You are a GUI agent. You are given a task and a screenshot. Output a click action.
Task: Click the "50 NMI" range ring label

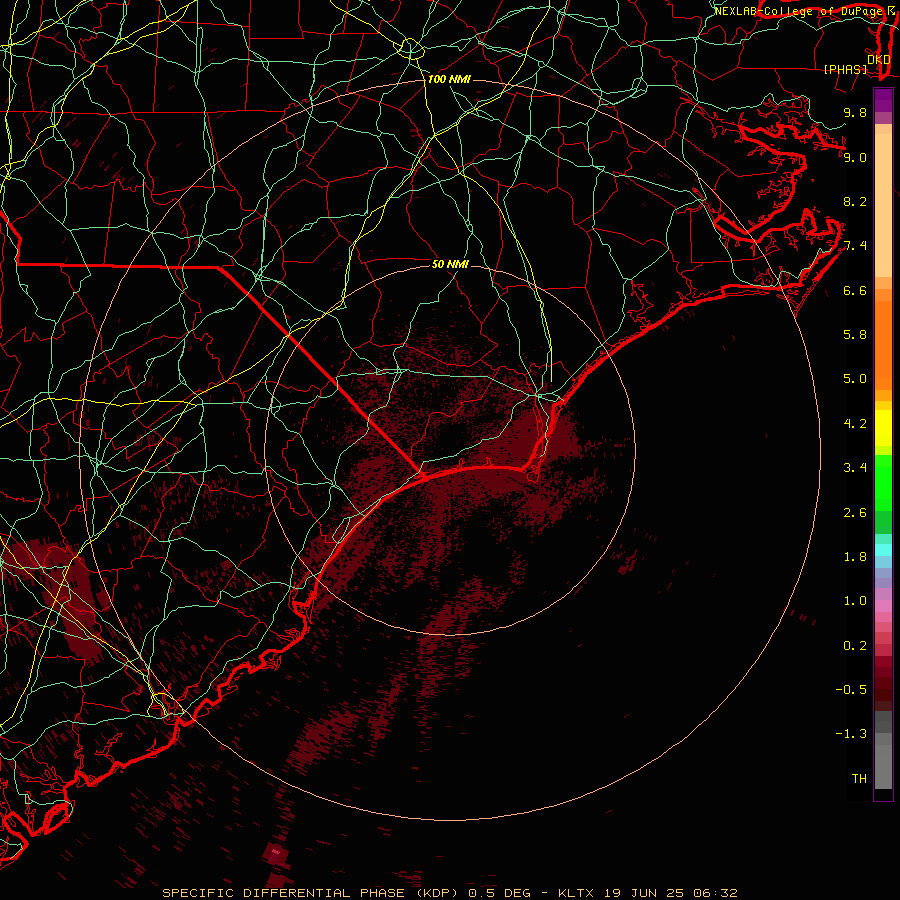pos(450,264)
